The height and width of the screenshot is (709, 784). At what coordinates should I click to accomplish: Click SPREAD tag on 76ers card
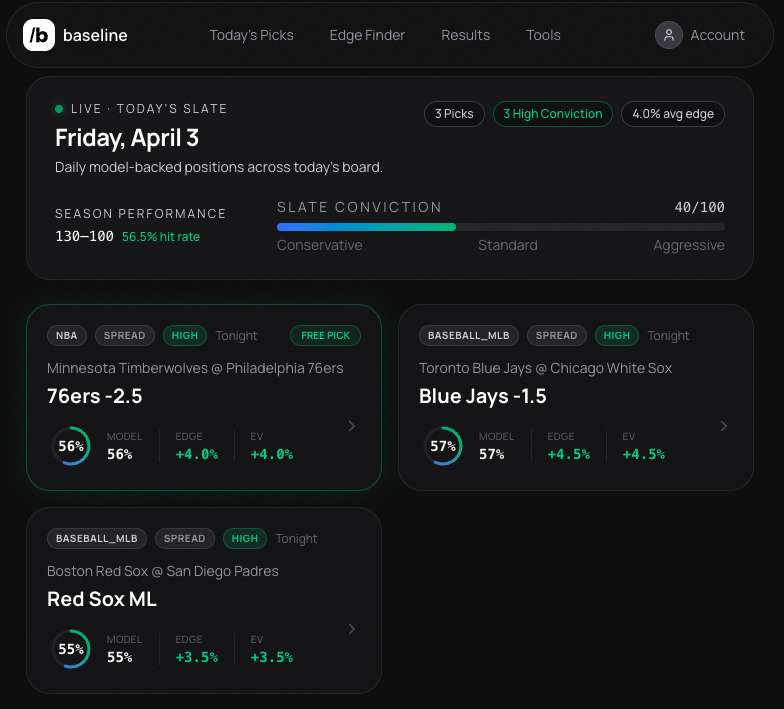124,336
